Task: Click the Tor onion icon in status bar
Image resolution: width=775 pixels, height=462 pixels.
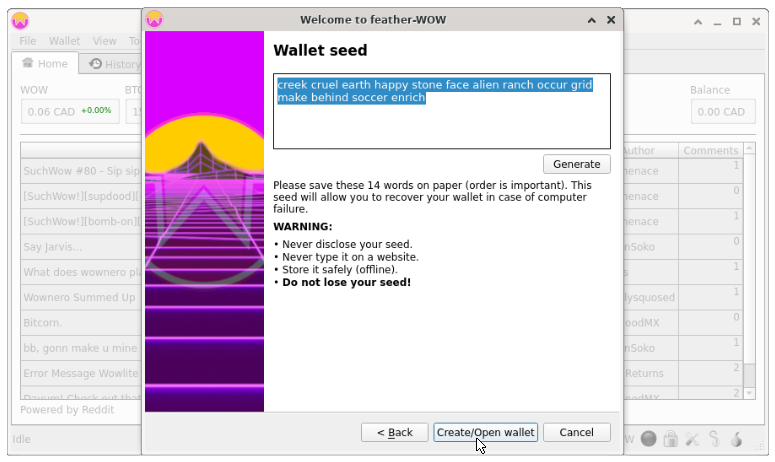Action: tap(736, 439)
